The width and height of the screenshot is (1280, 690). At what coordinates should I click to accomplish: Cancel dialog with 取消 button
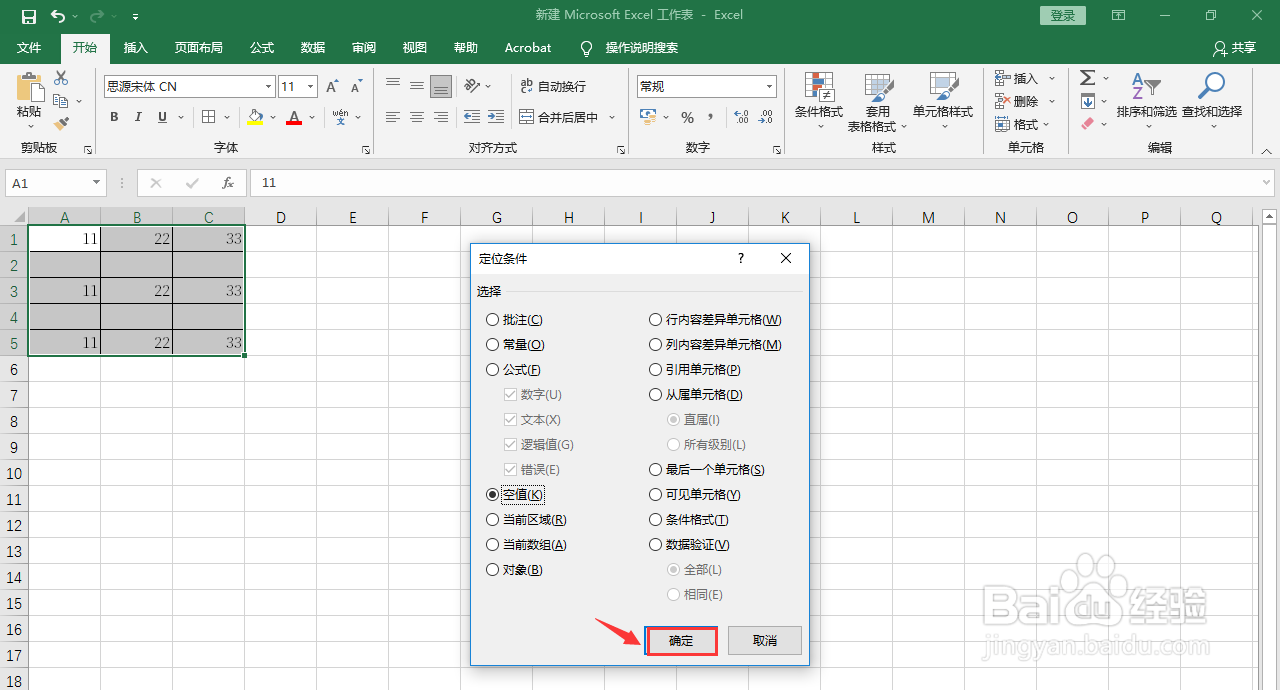point(765,640)
